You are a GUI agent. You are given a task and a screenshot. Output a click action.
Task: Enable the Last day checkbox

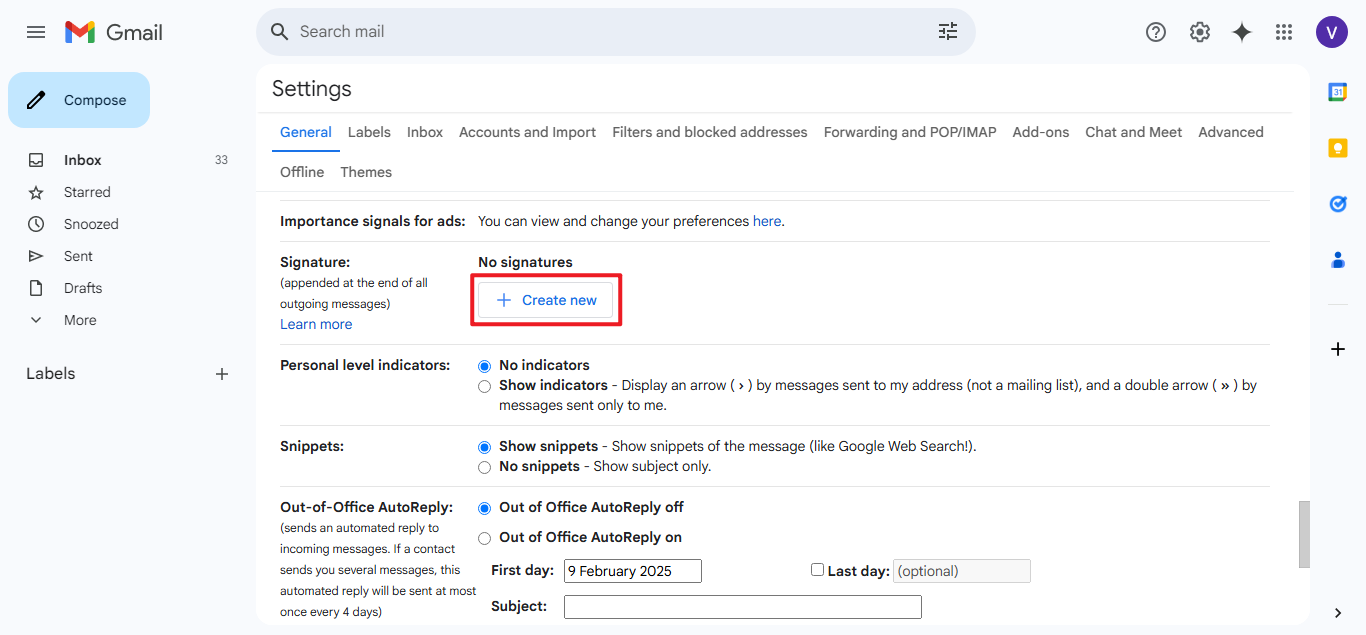(x=817, y=570)
